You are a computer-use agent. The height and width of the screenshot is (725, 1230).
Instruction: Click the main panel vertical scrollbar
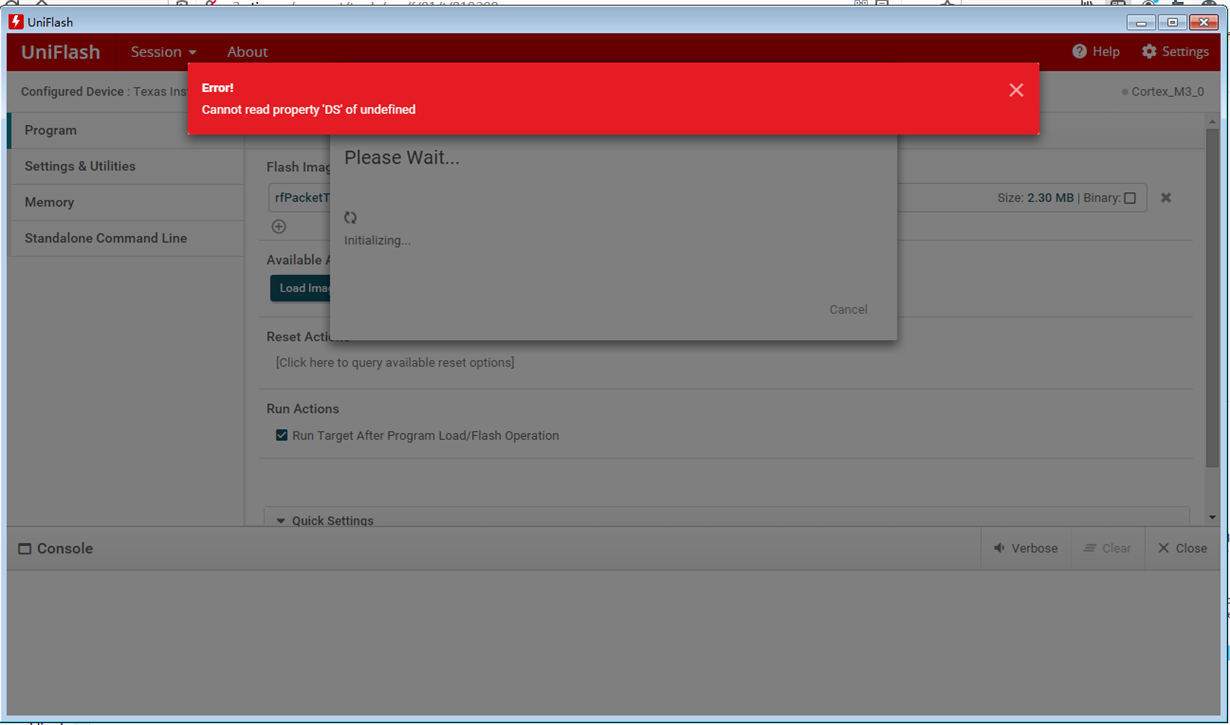[x=1212, y=297]
